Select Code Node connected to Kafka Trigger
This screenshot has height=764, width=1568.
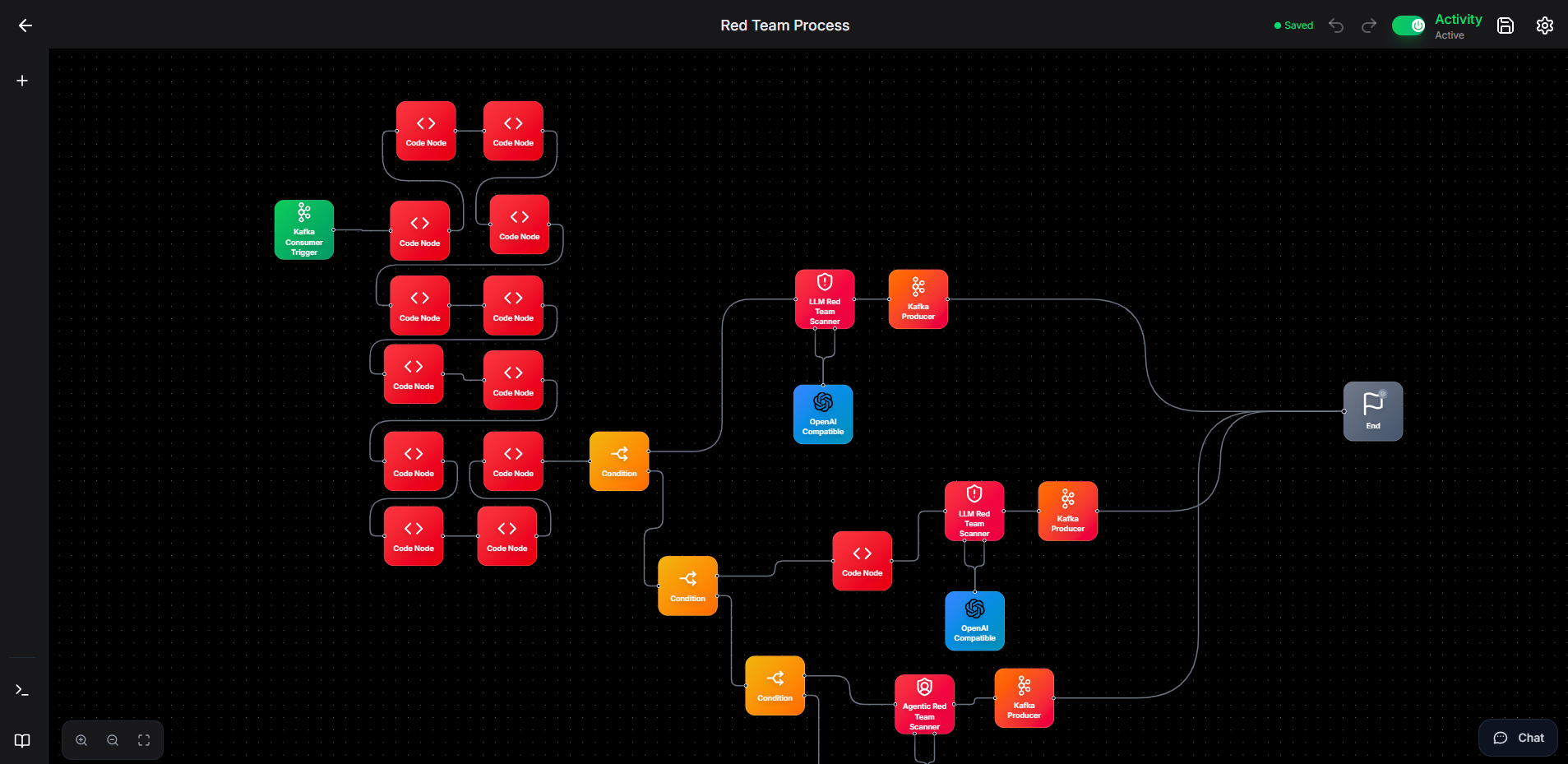click(420, 230)
